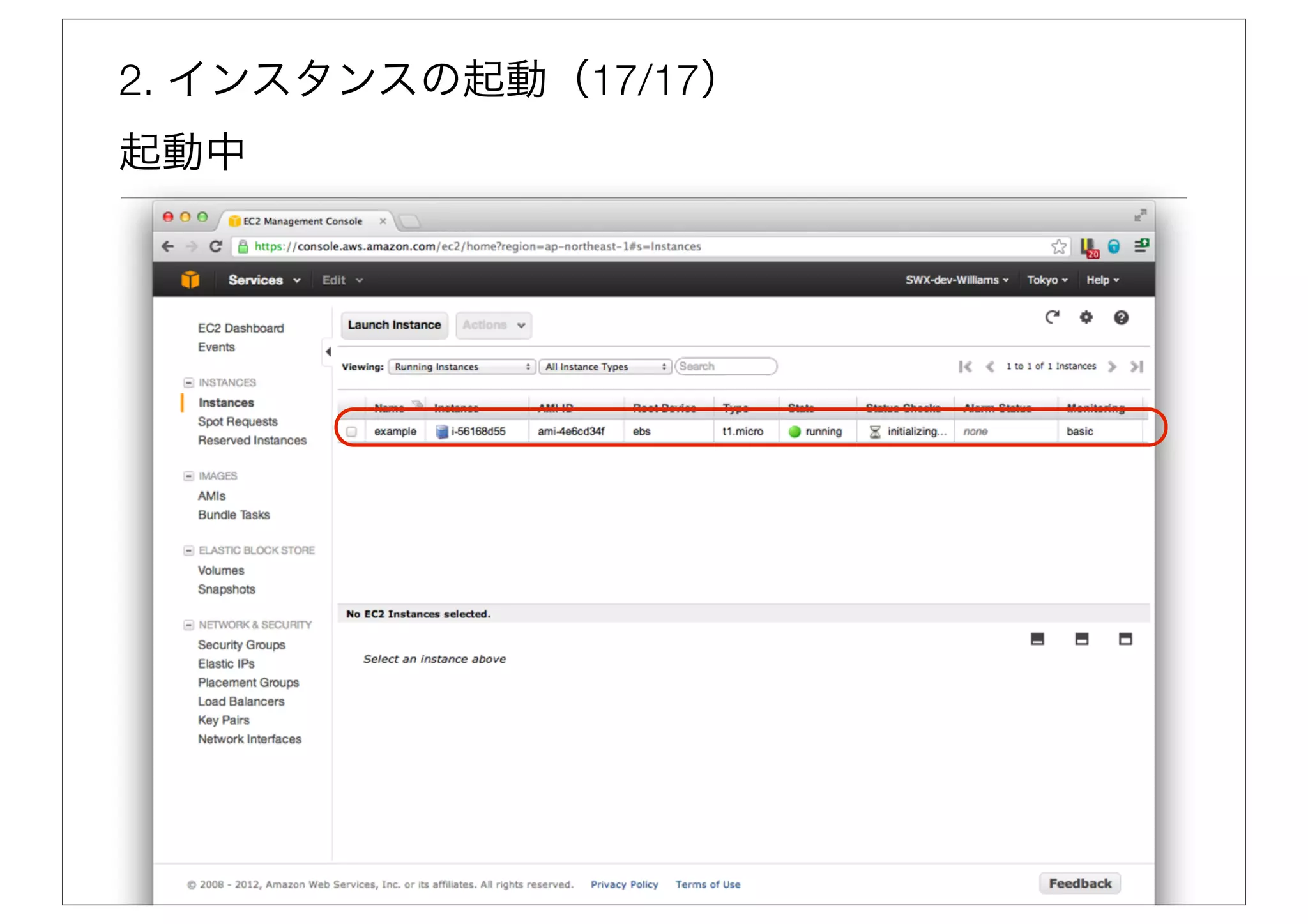Open the Privacy Policy link

click(x=624, y=884)
